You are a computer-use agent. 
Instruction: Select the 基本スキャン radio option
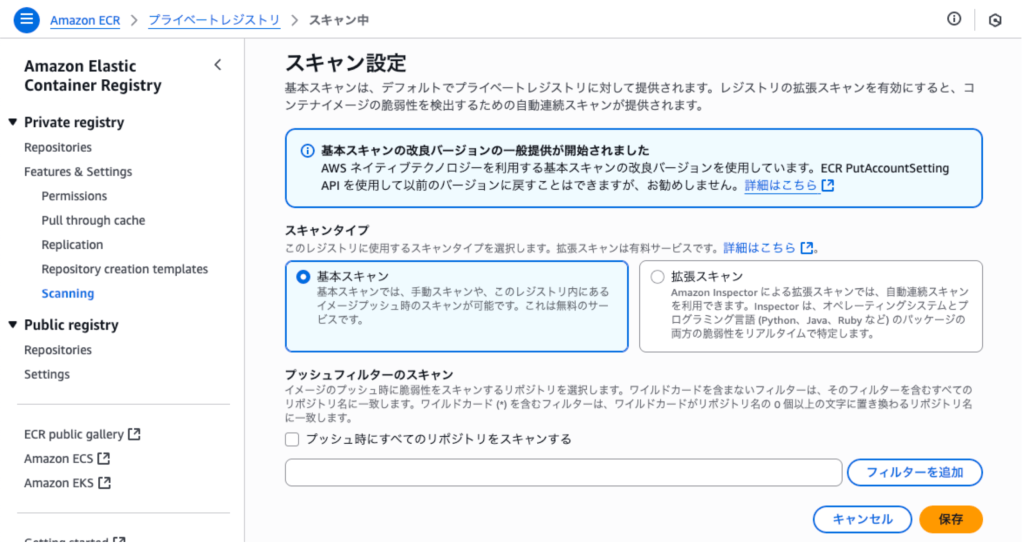pos(304,277)
